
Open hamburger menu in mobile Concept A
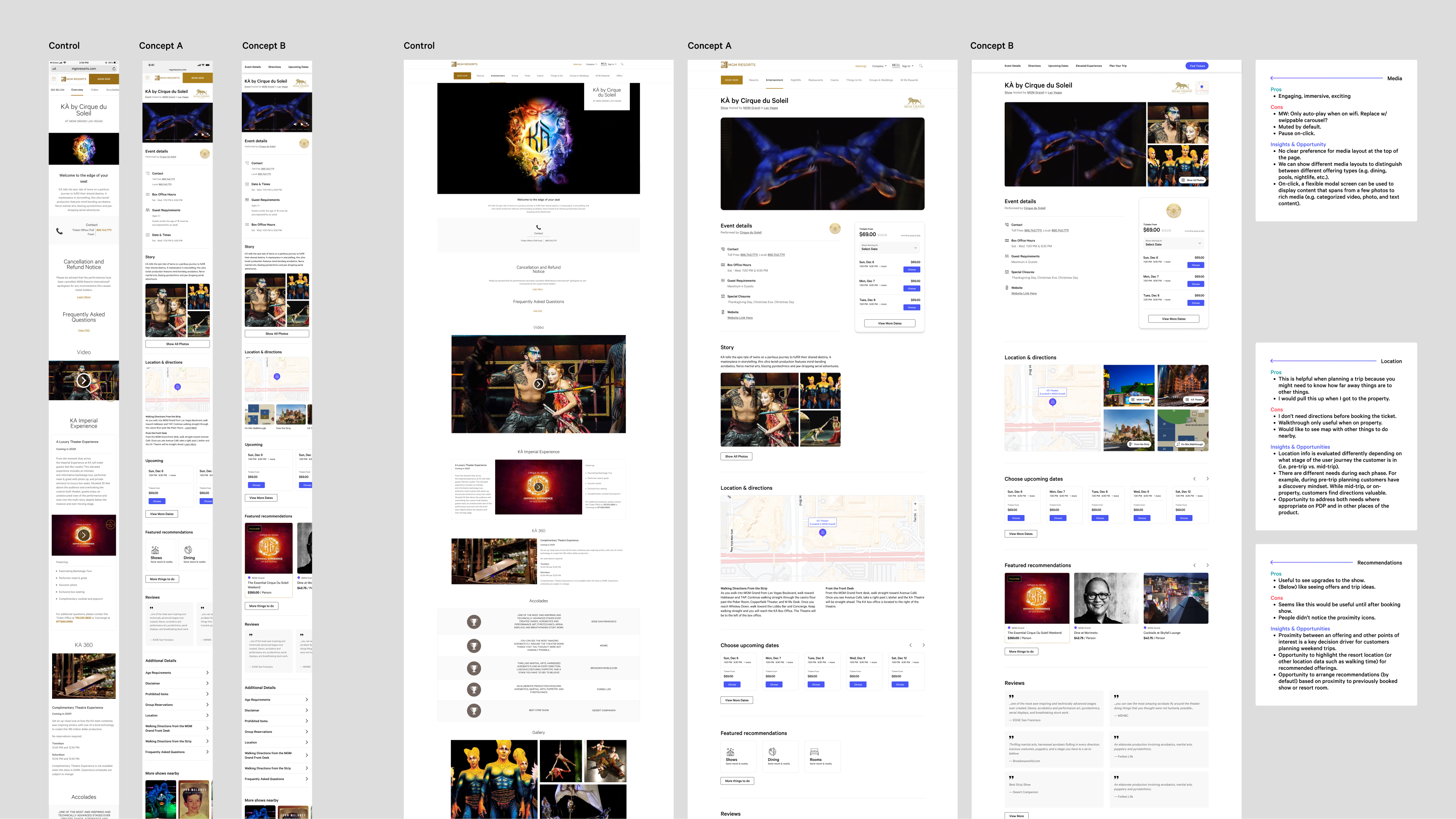coord(148,78)
